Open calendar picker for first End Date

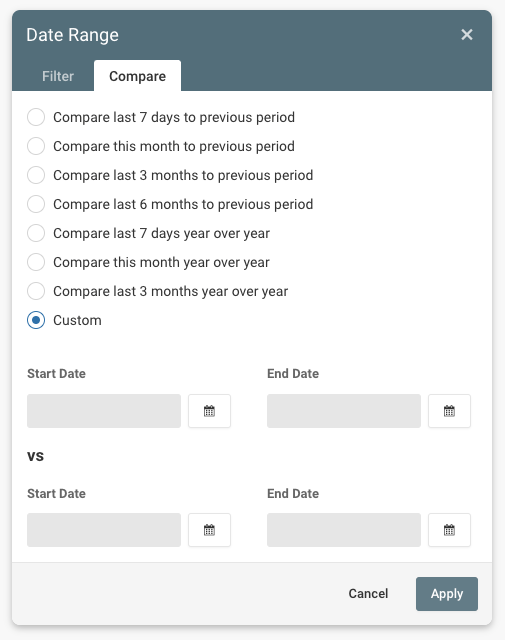pos(449,411)
